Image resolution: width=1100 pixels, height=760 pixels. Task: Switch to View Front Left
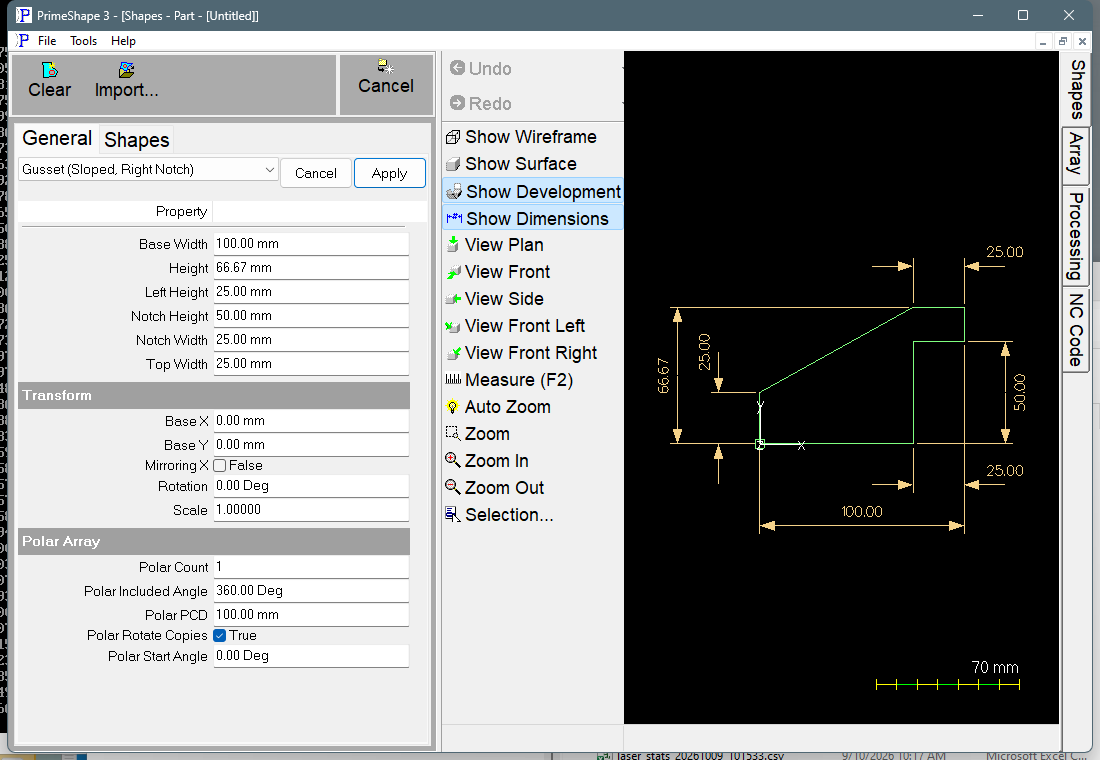(515, 326)
